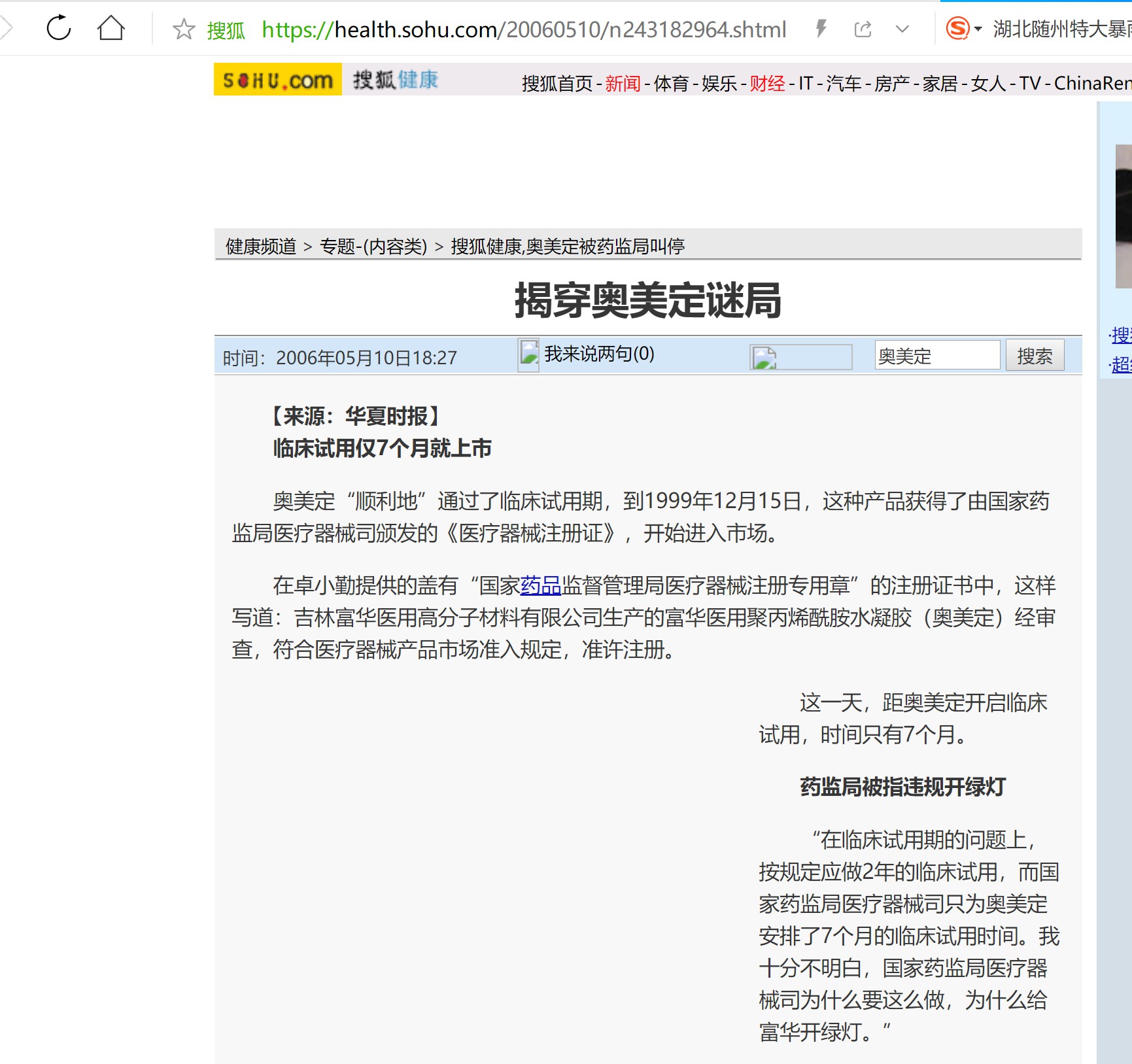Click the SOHU.com logo
The image size is (1132, 1064).
(278, 79)
